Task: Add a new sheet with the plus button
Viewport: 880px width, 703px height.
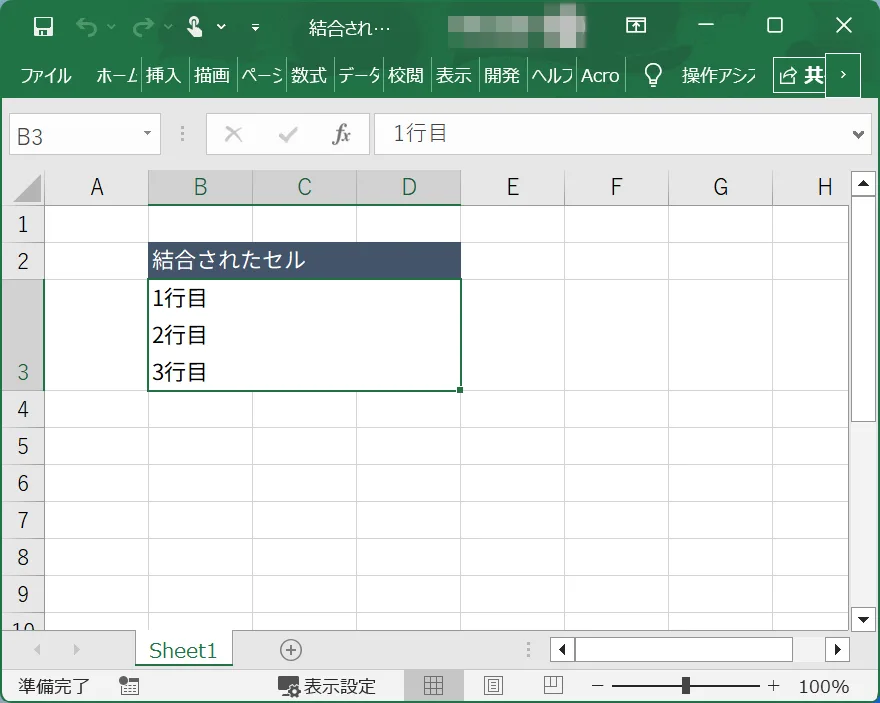Action: tap(290, 650)
